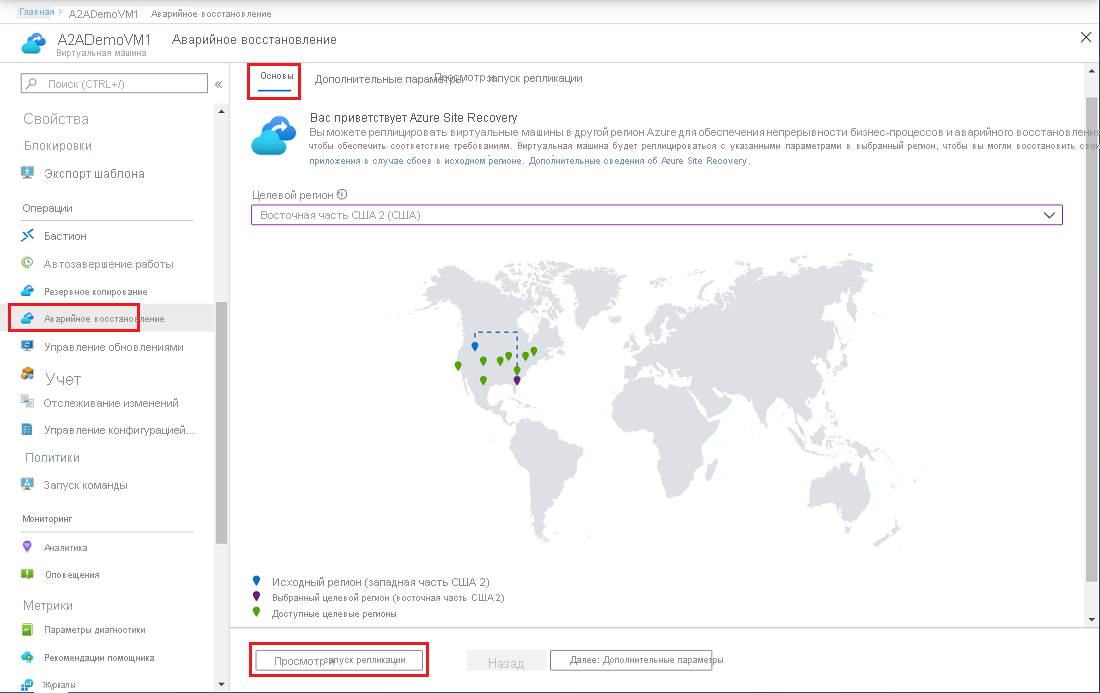Open Дополнительные сведения об Azure Site Recovery link
This screenshot has width=1100, height=693.
click(x=639, y=161)
